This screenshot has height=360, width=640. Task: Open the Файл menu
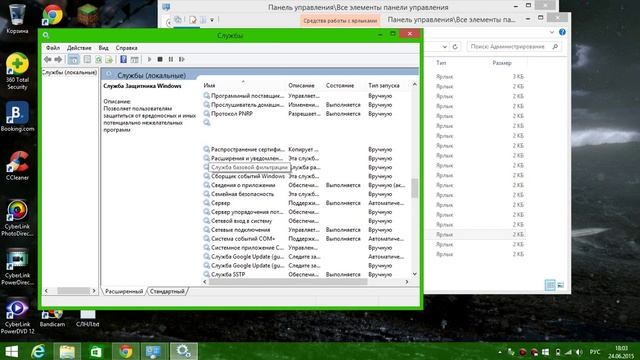click(53, 48)
